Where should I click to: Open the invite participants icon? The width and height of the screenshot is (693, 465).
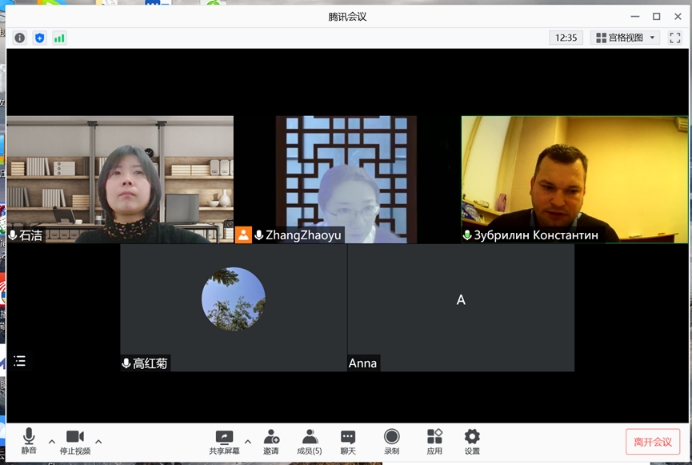(x=271, y=440)
